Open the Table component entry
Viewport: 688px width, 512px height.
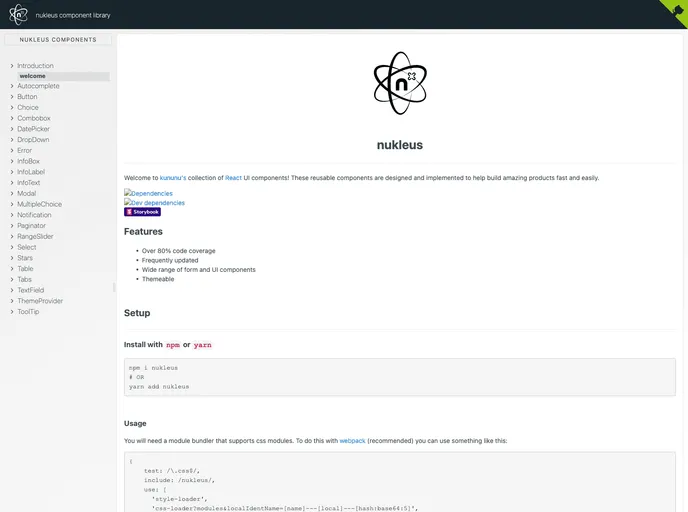(25, 269)
